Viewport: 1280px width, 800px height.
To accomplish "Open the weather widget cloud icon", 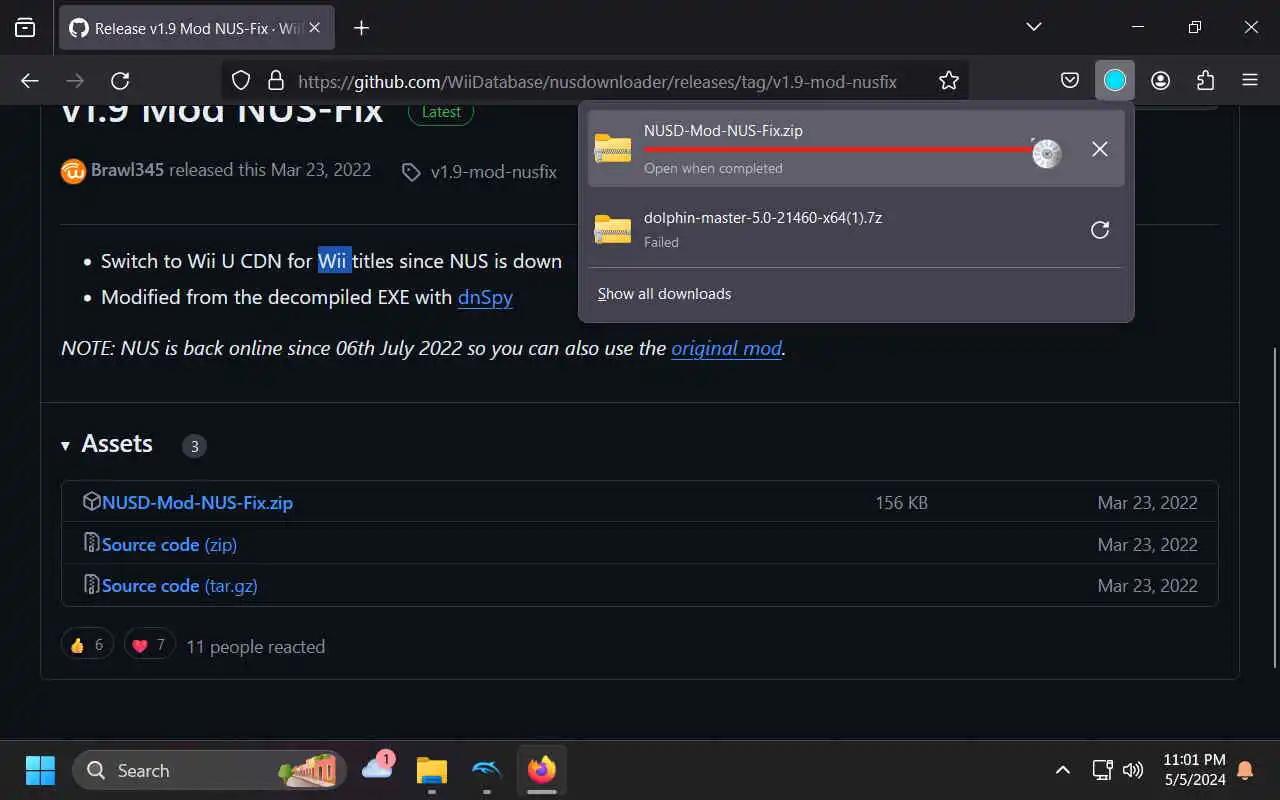I will pyautogui.click(x=378, y=768).
